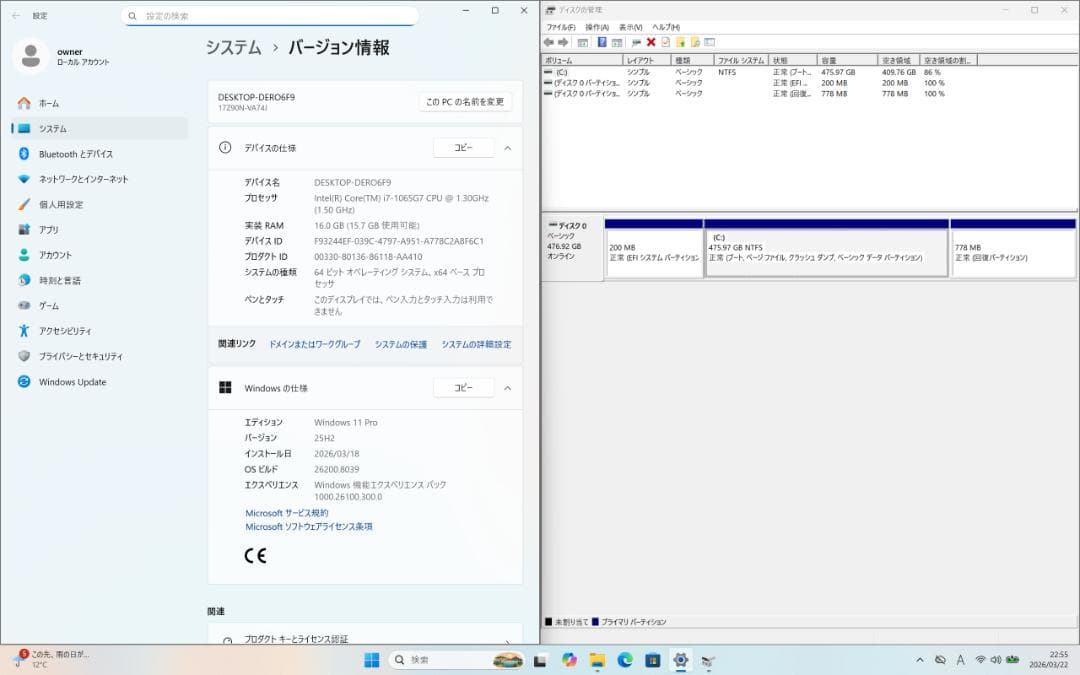This screenshot has width=1080, height=675.
Task: Sort by ボリューム column header
Action: [x=582, y=61]
